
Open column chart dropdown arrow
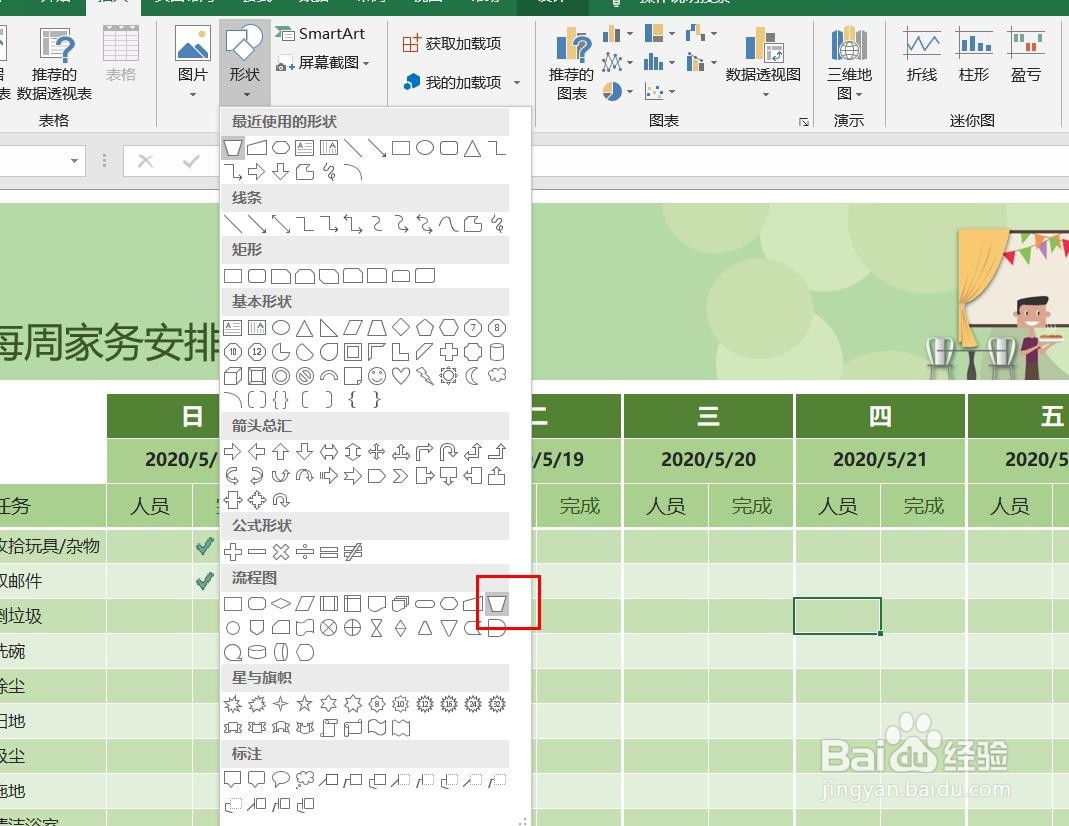pos(630,33)
